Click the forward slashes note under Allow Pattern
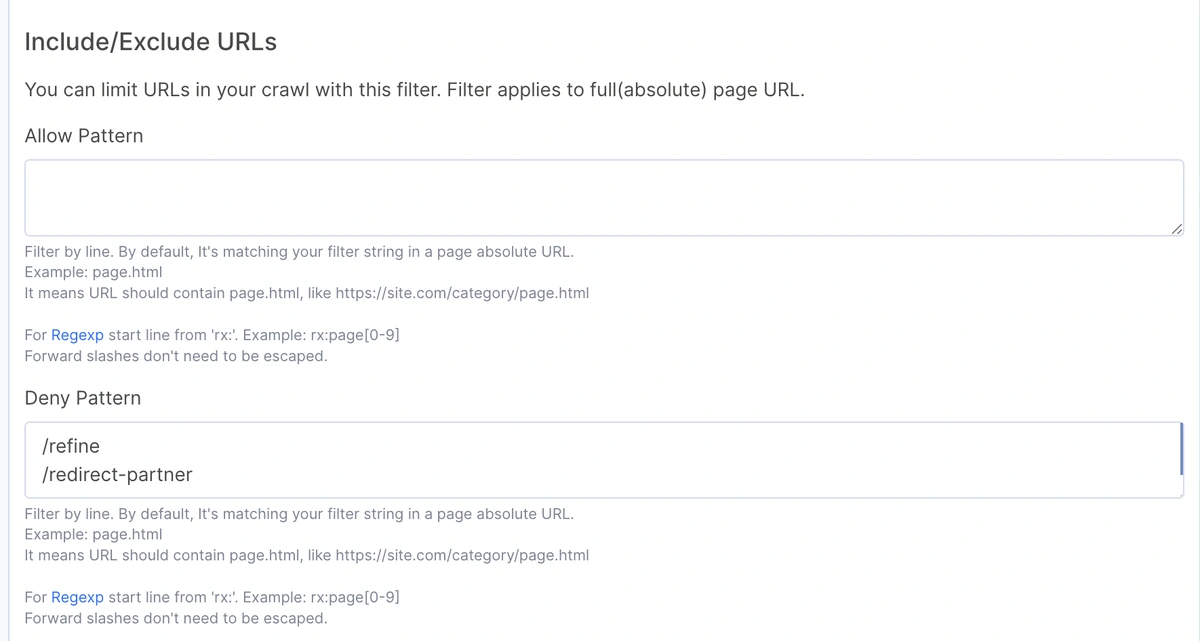This screenshot has width=1200, height=641. click(176, 356)
